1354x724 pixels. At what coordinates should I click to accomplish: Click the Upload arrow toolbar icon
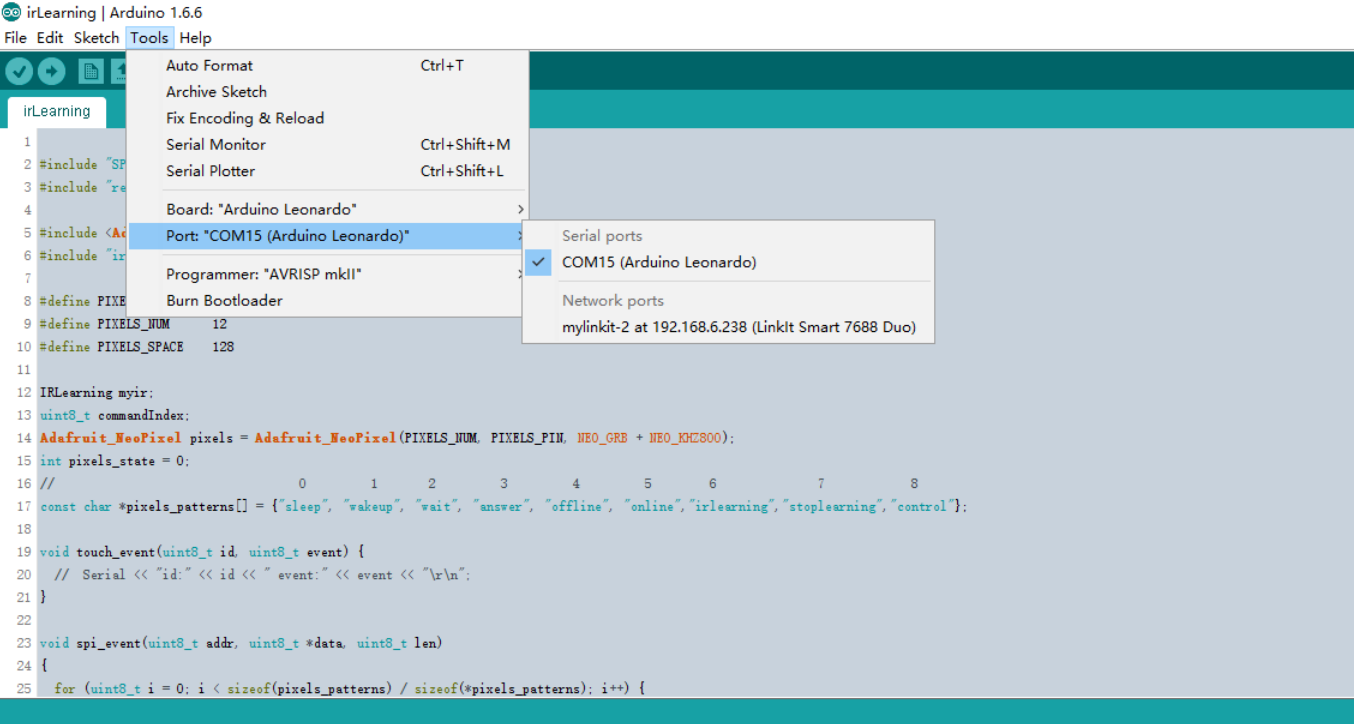(51, 71)
